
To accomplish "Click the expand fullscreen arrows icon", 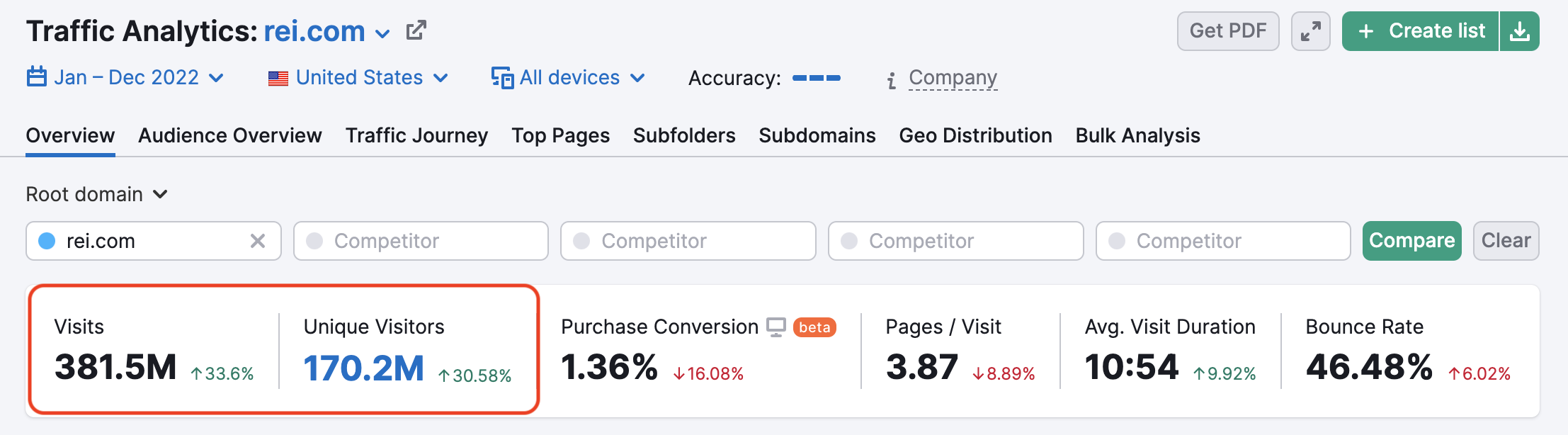I will [1310, 31].
